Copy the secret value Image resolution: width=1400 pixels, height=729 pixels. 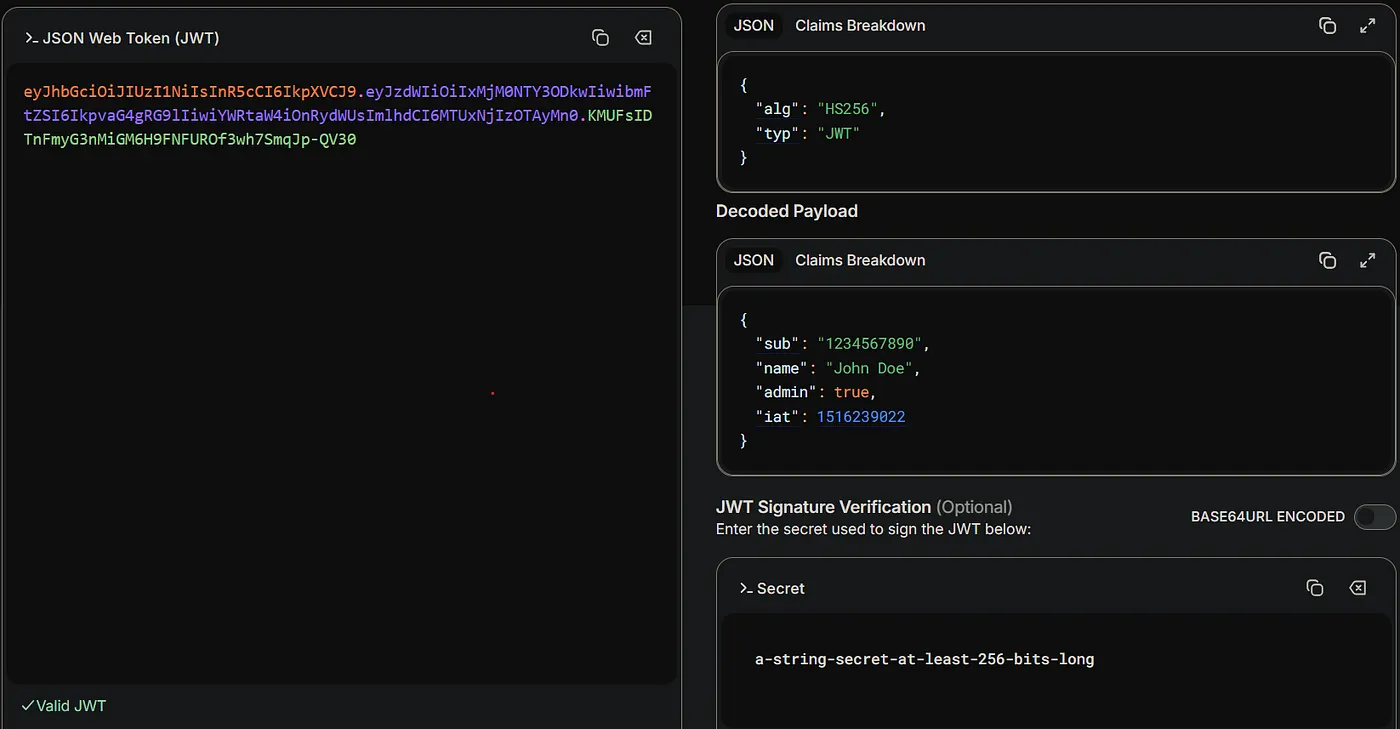tap(1315, 588)
